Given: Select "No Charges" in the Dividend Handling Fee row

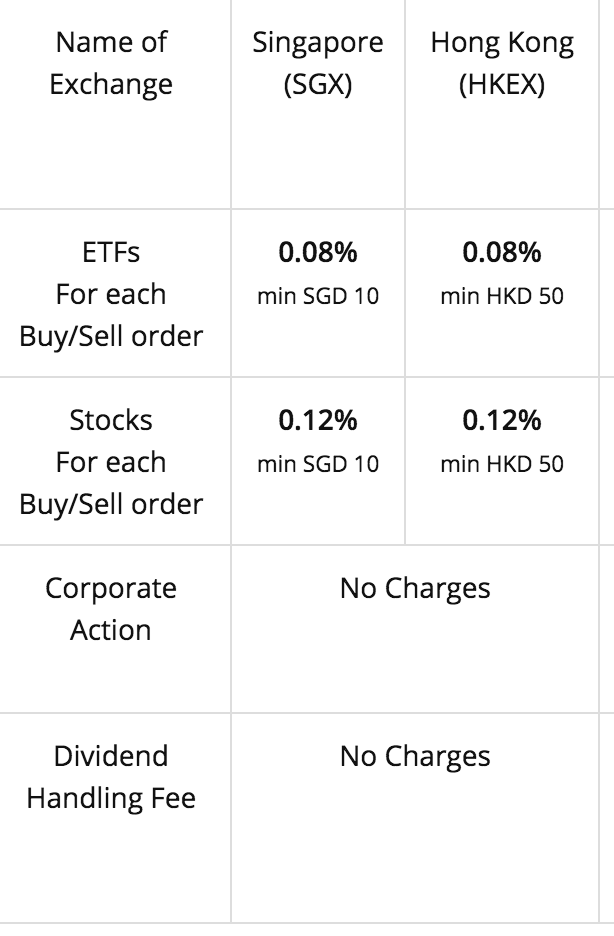Looking at the screenshot, I should pyautogui.click(x=415, y=756).
